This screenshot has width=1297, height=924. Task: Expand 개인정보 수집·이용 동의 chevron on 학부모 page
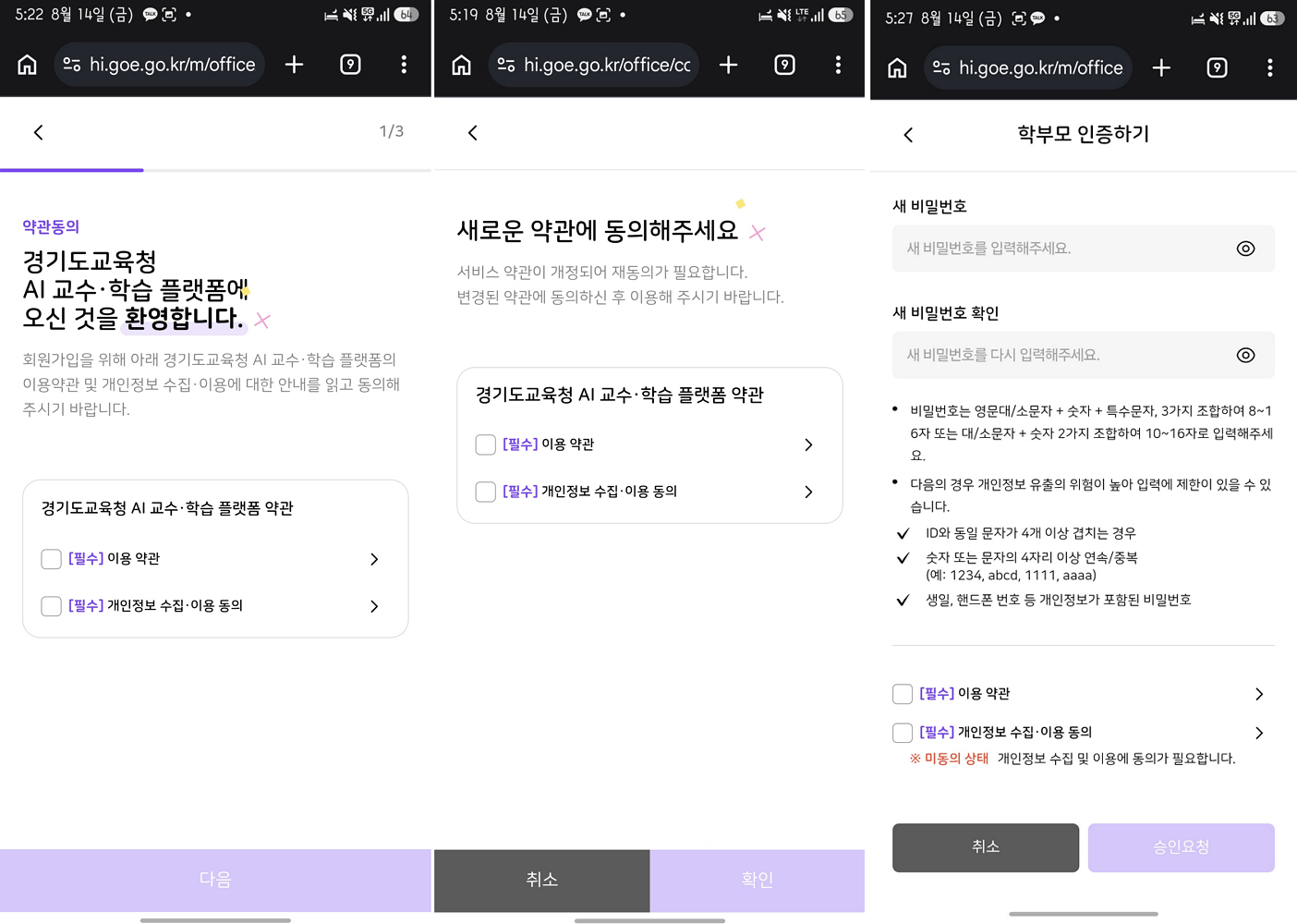(x=1259, y=733)
